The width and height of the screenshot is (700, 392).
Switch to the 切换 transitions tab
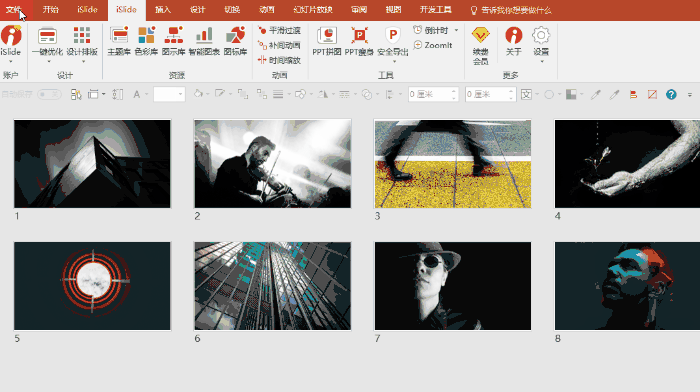pyautogui.click(x=232, y=10)
